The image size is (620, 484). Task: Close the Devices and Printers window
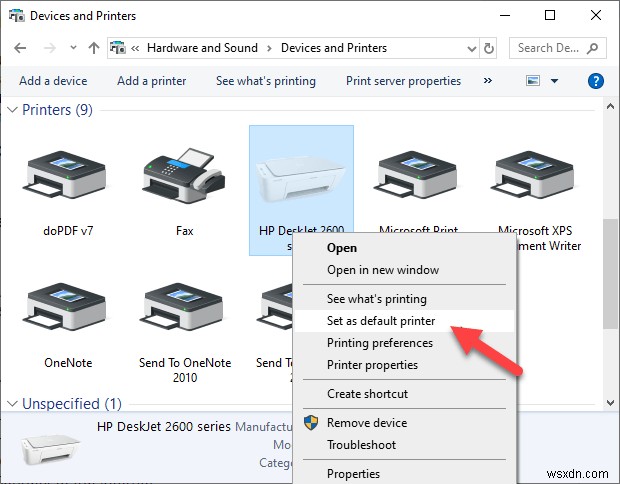[596, 15]
